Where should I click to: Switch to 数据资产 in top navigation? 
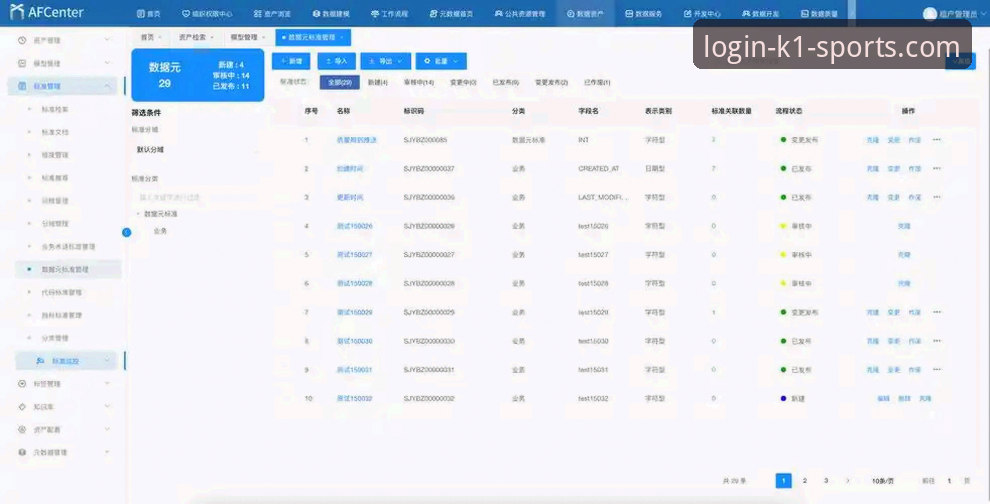click(585, 13)
